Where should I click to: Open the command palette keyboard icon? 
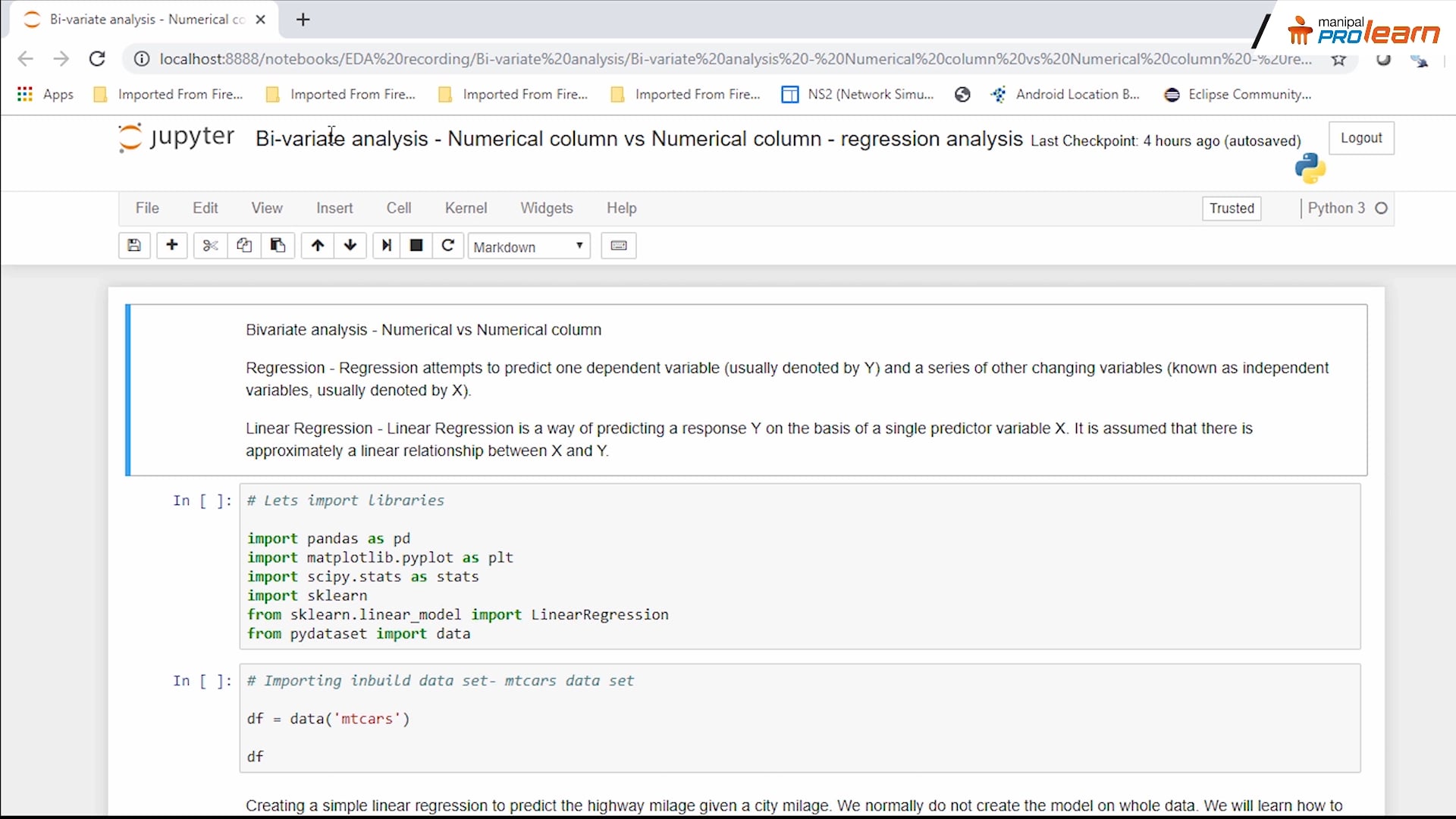click(x=619, y=246)
